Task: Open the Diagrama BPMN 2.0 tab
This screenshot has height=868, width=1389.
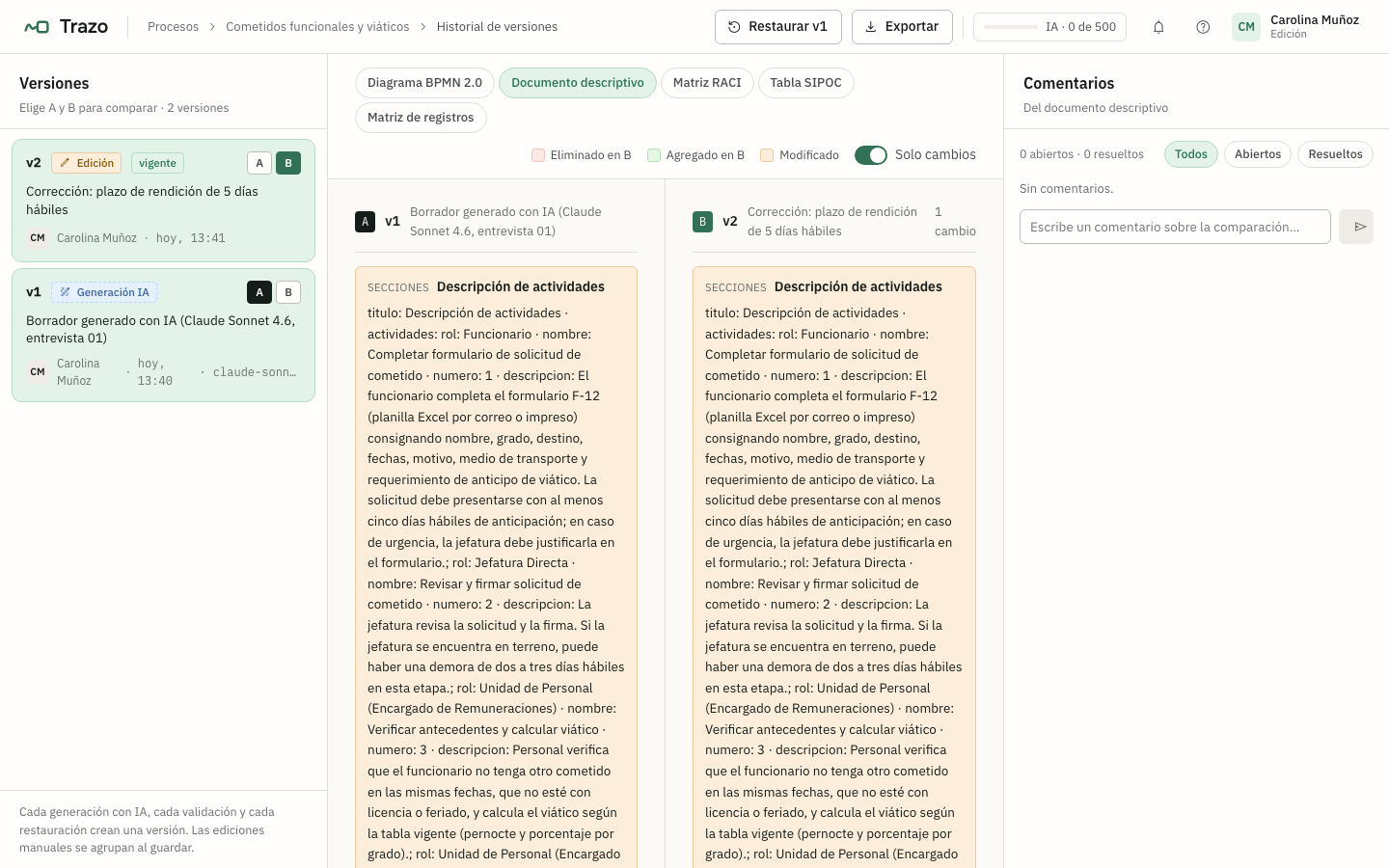Action: point(424,83)
